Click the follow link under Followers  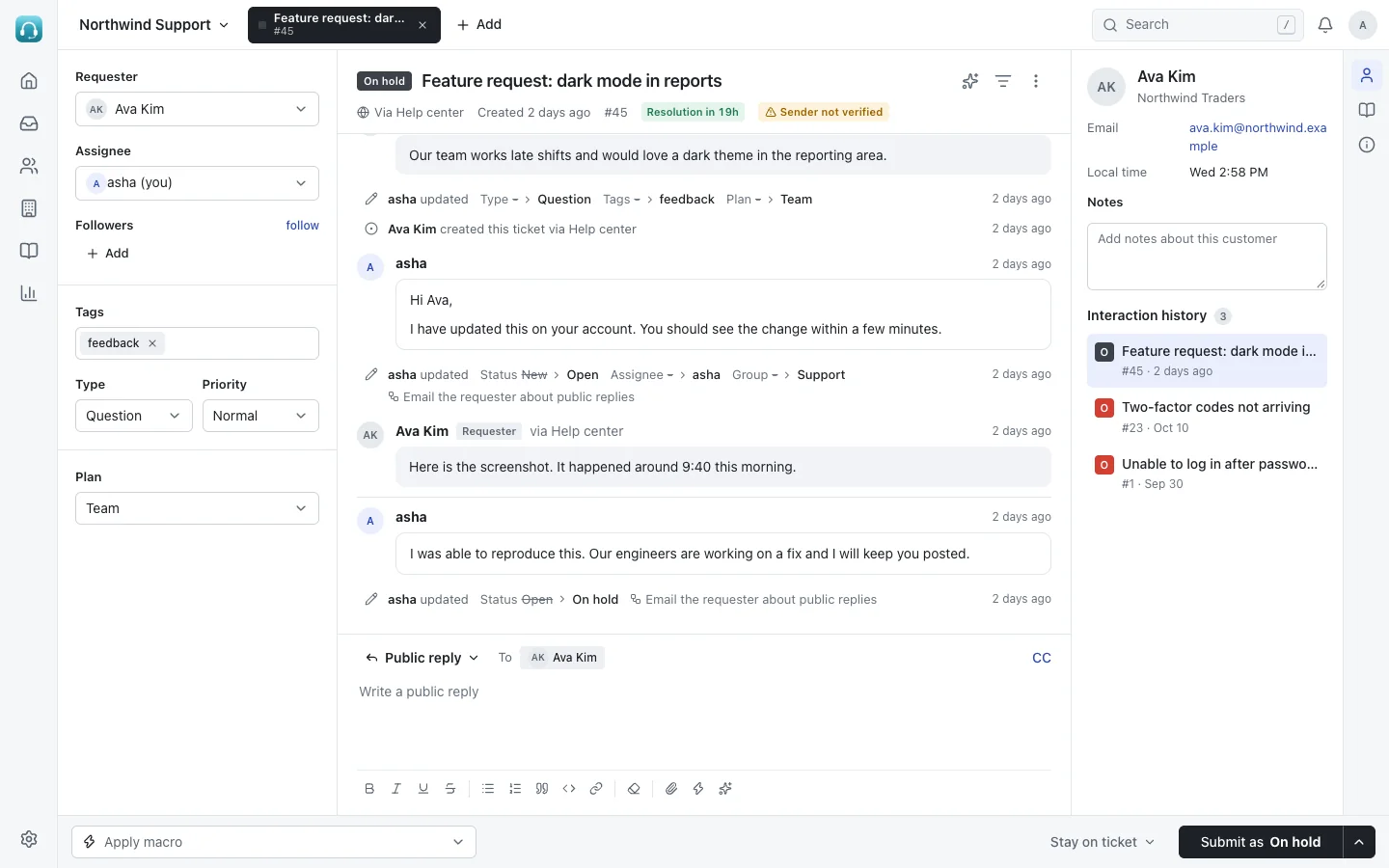pyautogui.click(x=302, y=226)
